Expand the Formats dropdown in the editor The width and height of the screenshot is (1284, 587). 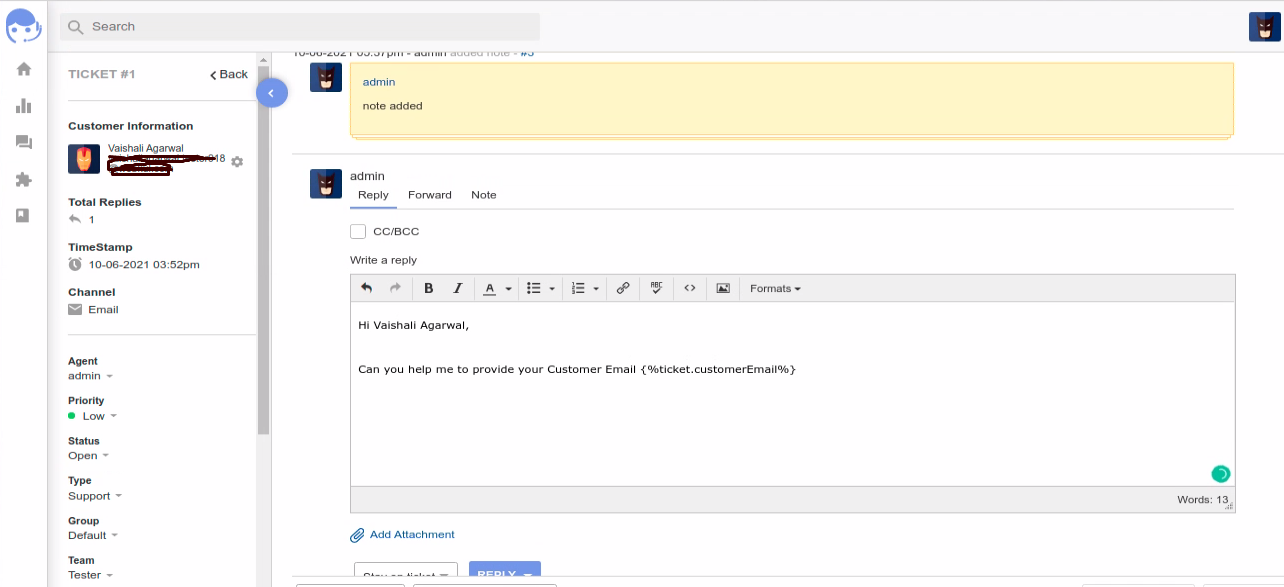pyautogui.click(x=774, y=288)
